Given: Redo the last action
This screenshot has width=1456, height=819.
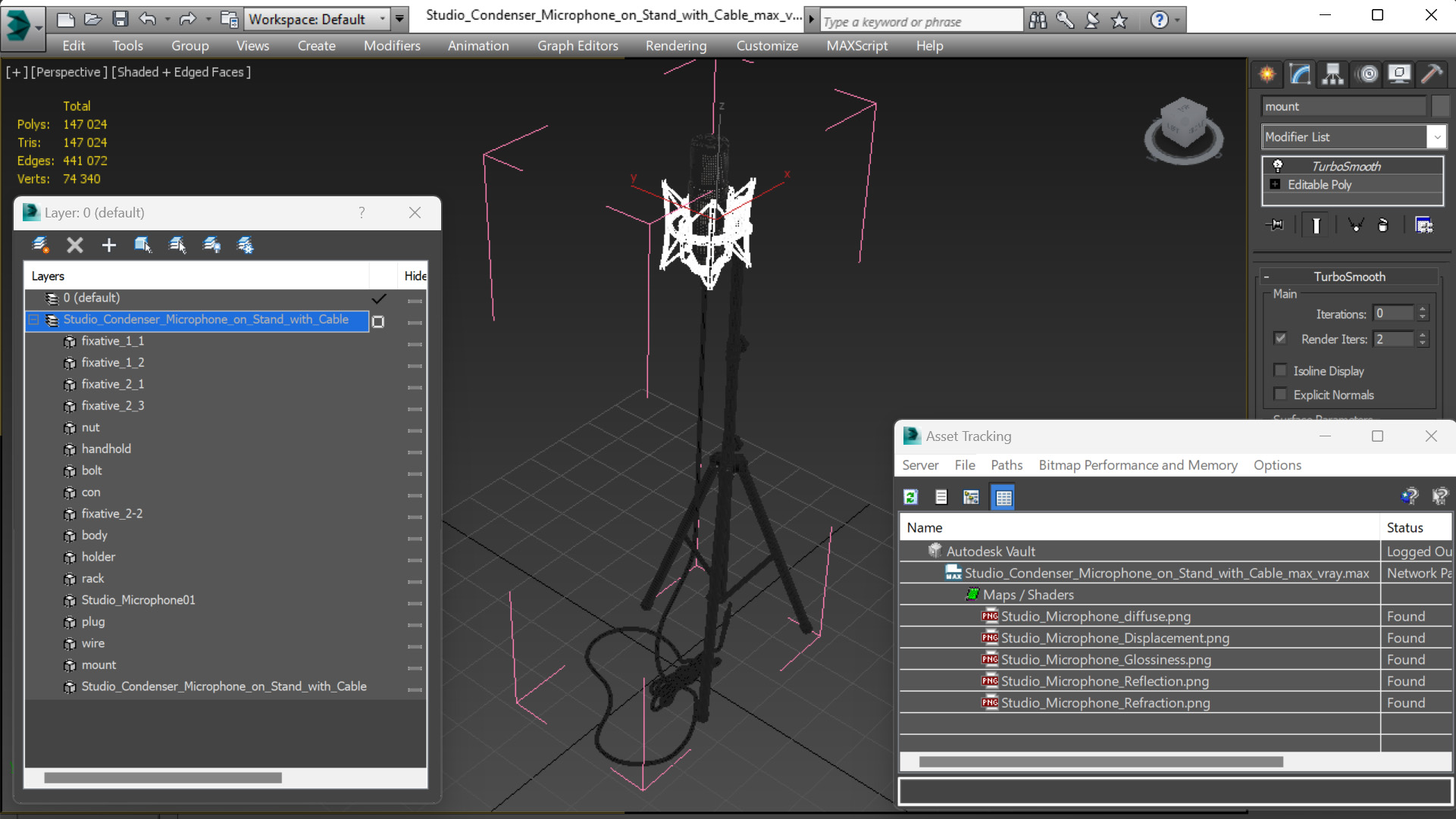Looking at the screenshot, I should tap(187, 19).
